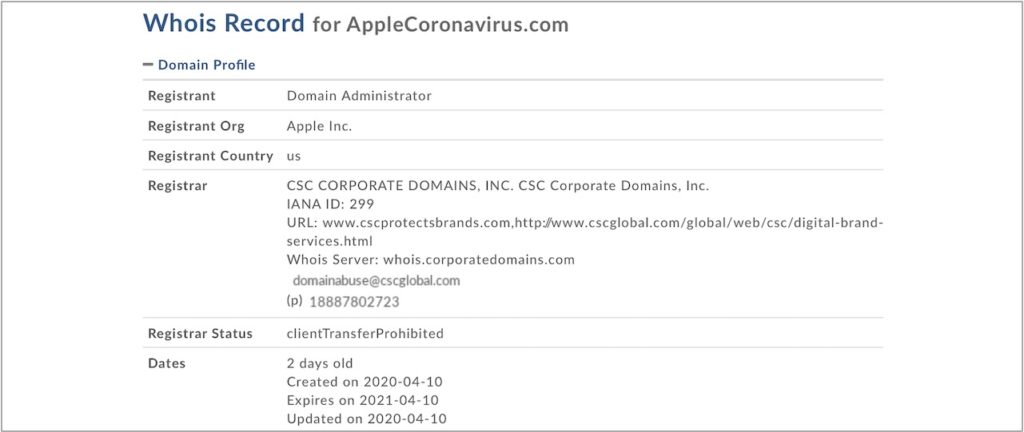1024x432 pixels.
Task: Click the minus icon beside Domain Profile
Action: tap(148, 65)
